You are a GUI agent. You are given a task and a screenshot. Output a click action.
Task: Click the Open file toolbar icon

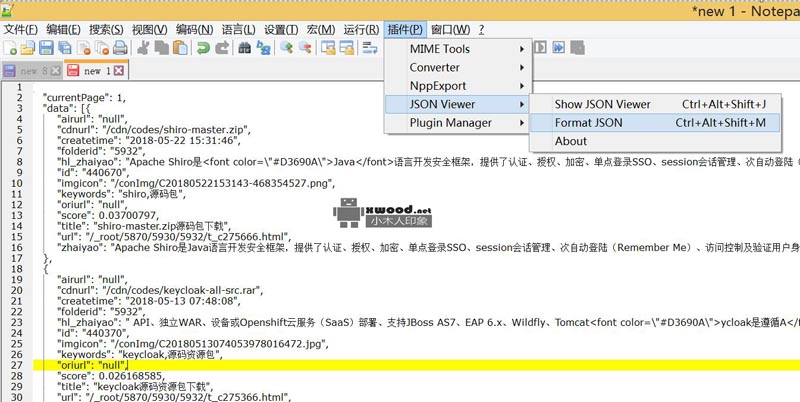[x=28, y=48]
